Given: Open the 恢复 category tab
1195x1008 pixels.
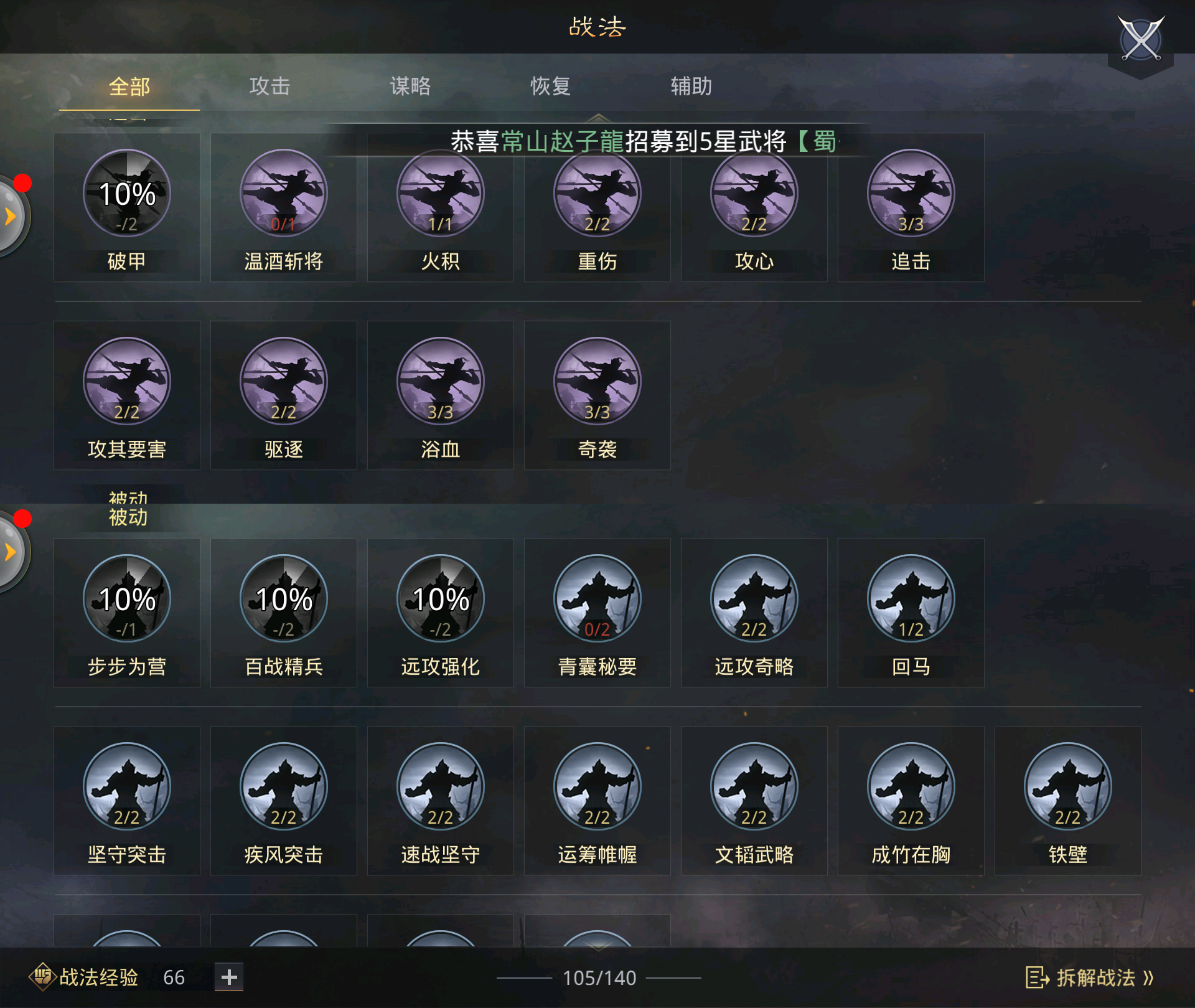Looking at the screenshot, I should (x=550, y=86).
